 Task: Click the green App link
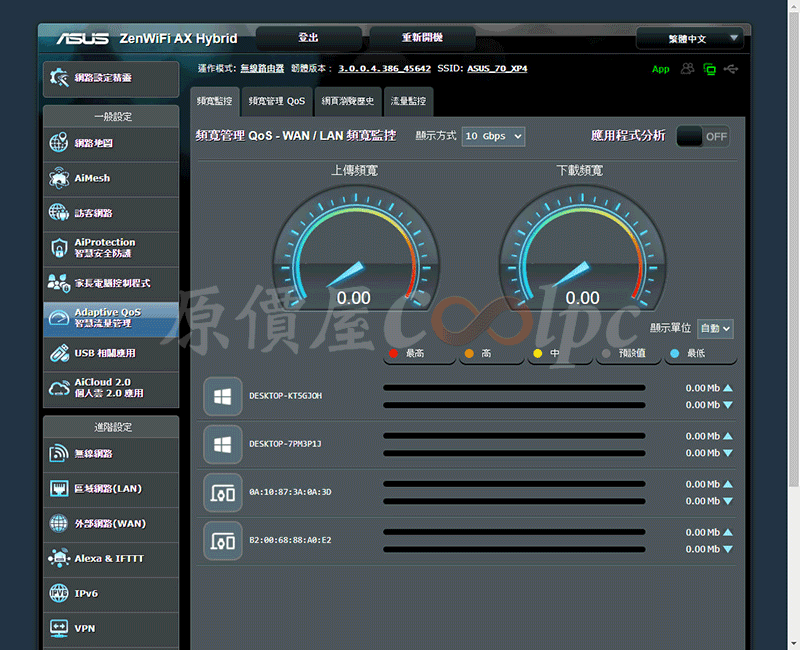660,69
